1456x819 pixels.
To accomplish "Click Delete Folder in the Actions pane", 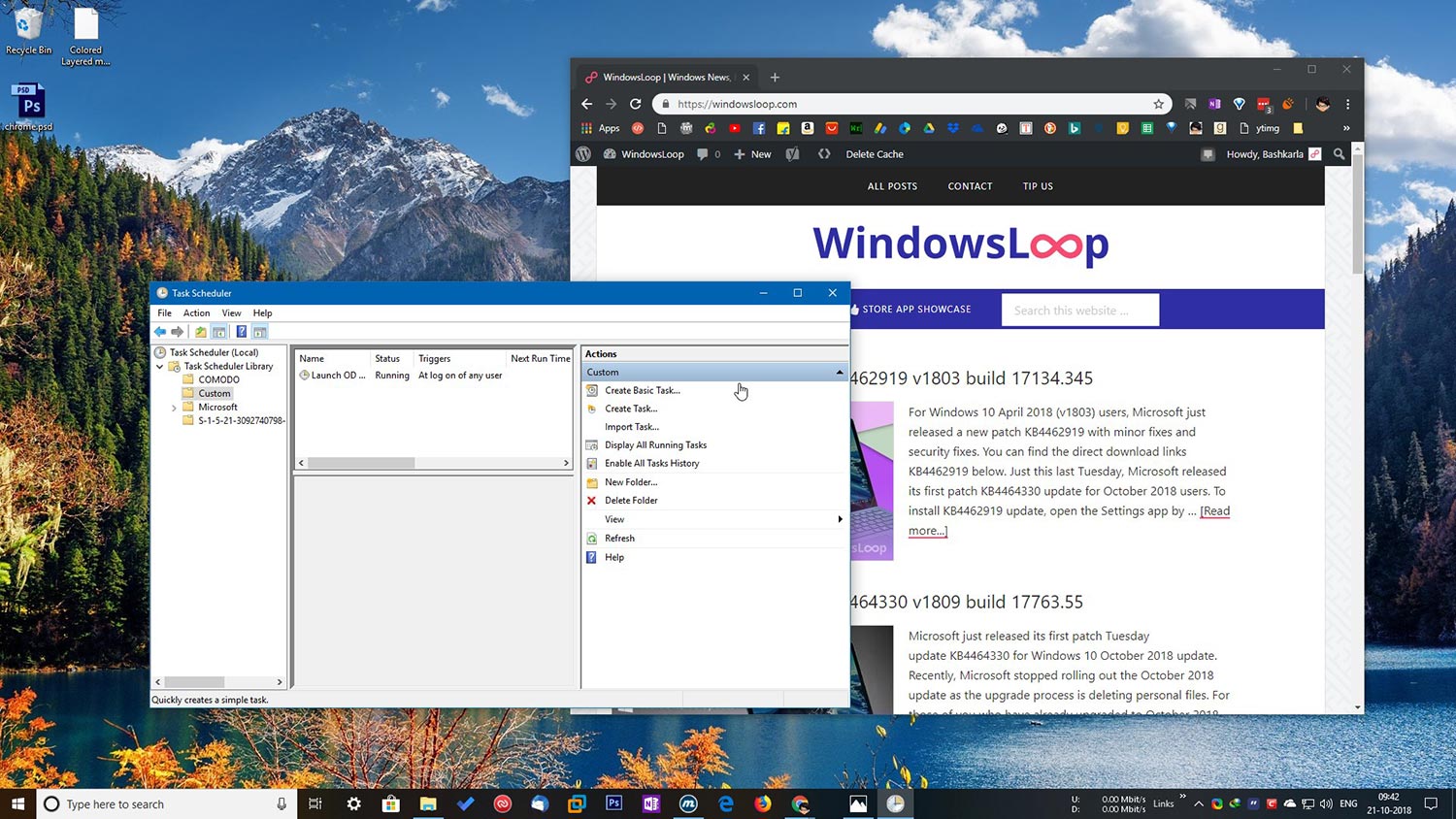I will coord(631,500).
